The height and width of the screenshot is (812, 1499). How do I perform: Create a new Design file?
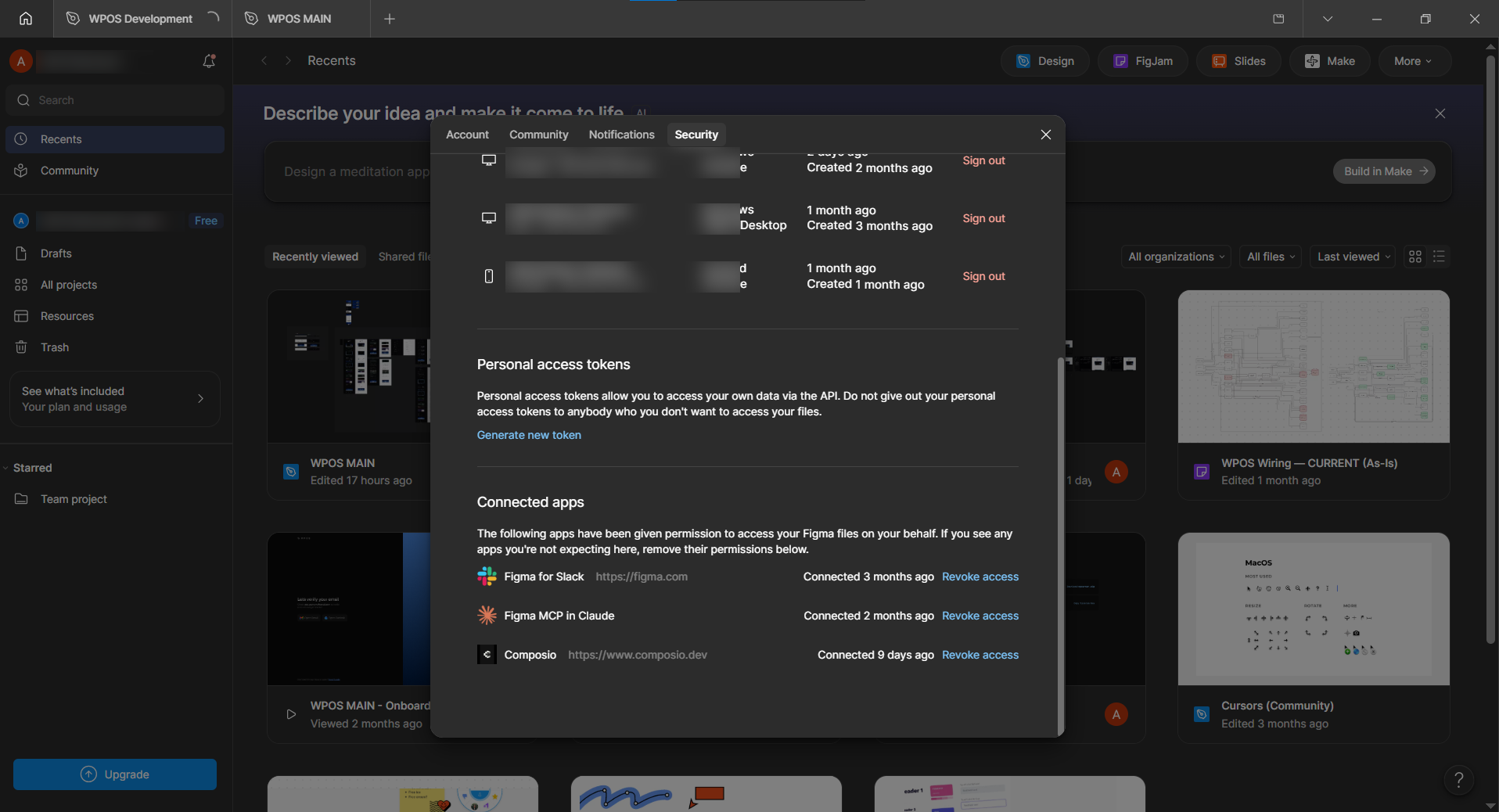pos(1045,61)
